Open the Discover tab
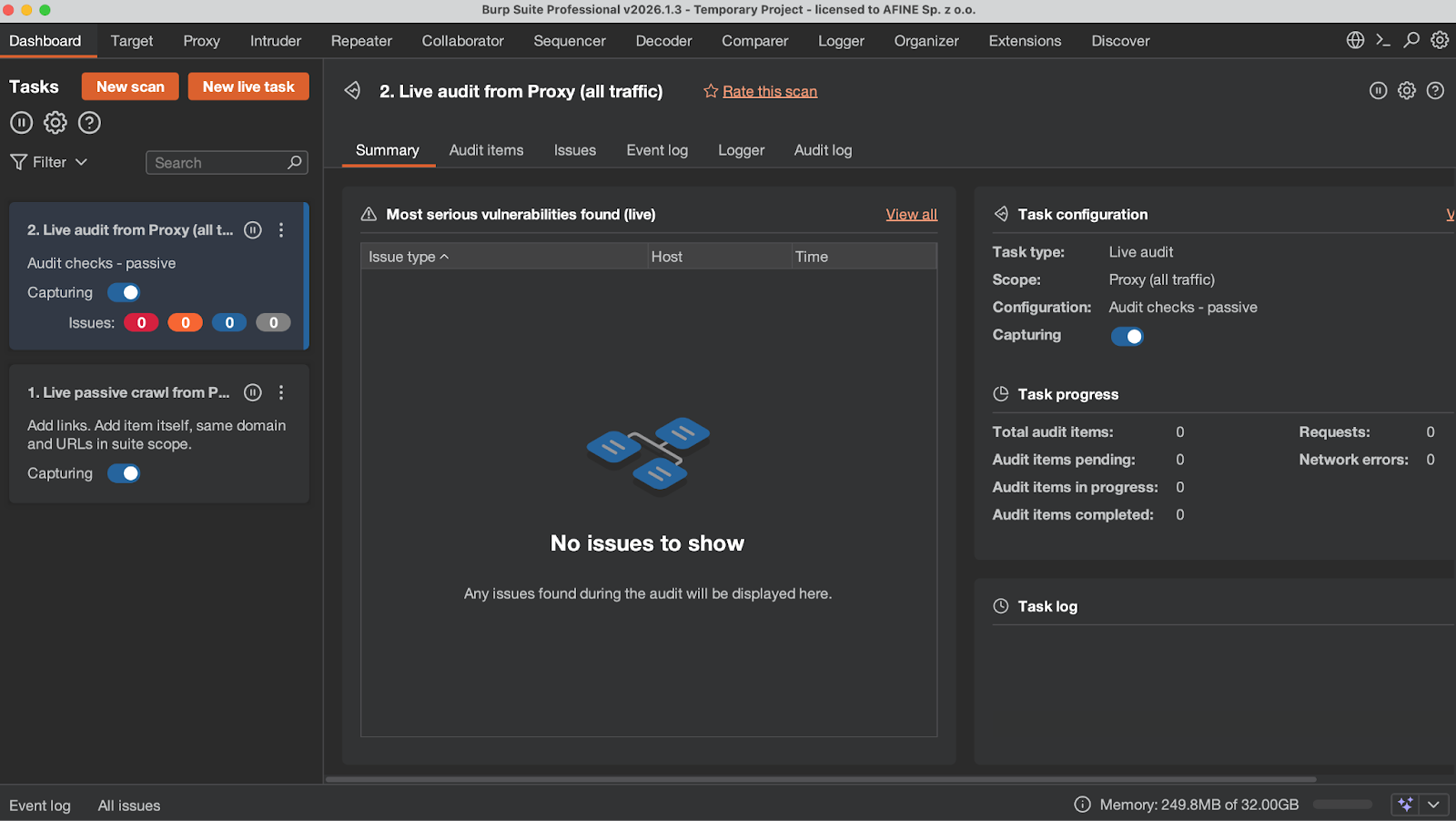Image resolution: width=1456 pixels, height=821 pixels. pyautogui.click(x=1120, y=41)
